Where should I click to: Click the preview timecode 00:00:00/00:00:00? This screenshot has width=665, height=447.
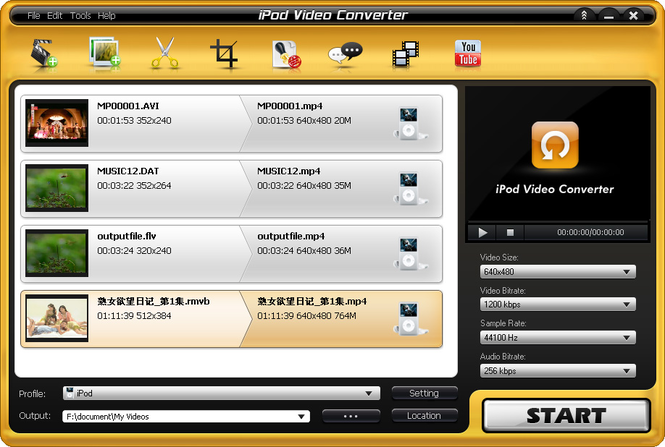[x=590, y=232]
